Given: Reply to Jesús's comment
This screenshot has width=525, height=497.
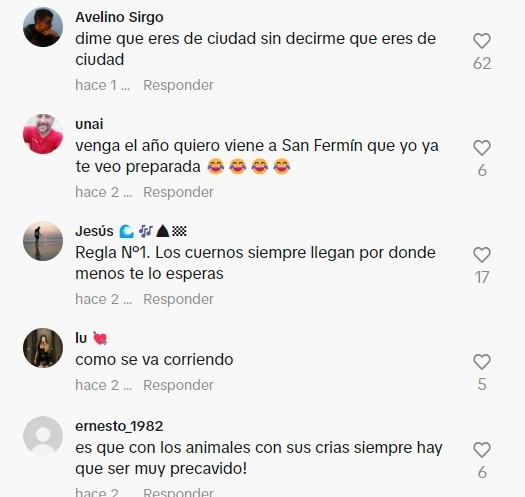Looking at the screenshot, I should pyautogui.click(x=178, y=299).
